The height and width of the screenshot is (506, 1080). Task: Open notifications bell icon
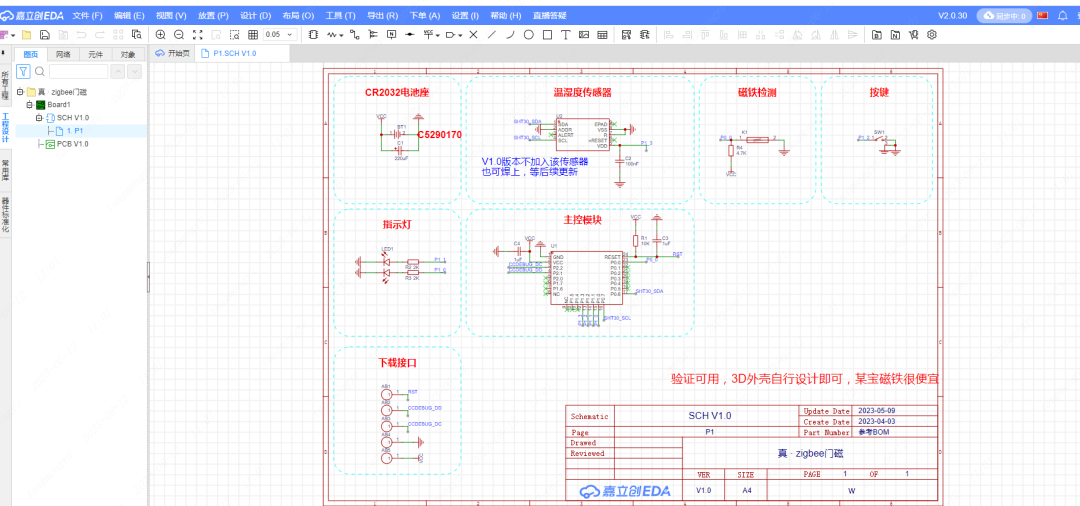(1061, 15)
